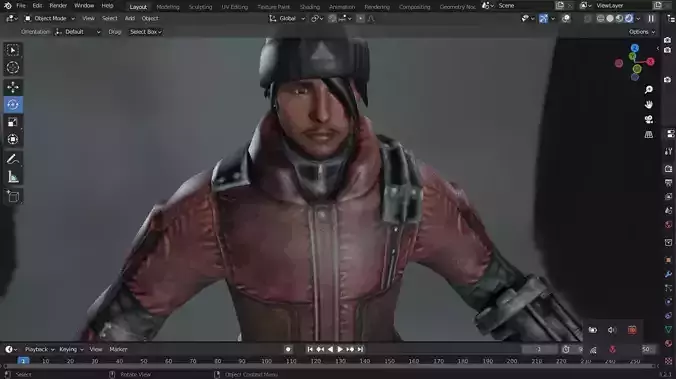Switch to wireframe viewport shading
The width and height of the screenshot is (676, 379).
pyautogui.click(x=600, y=19)
